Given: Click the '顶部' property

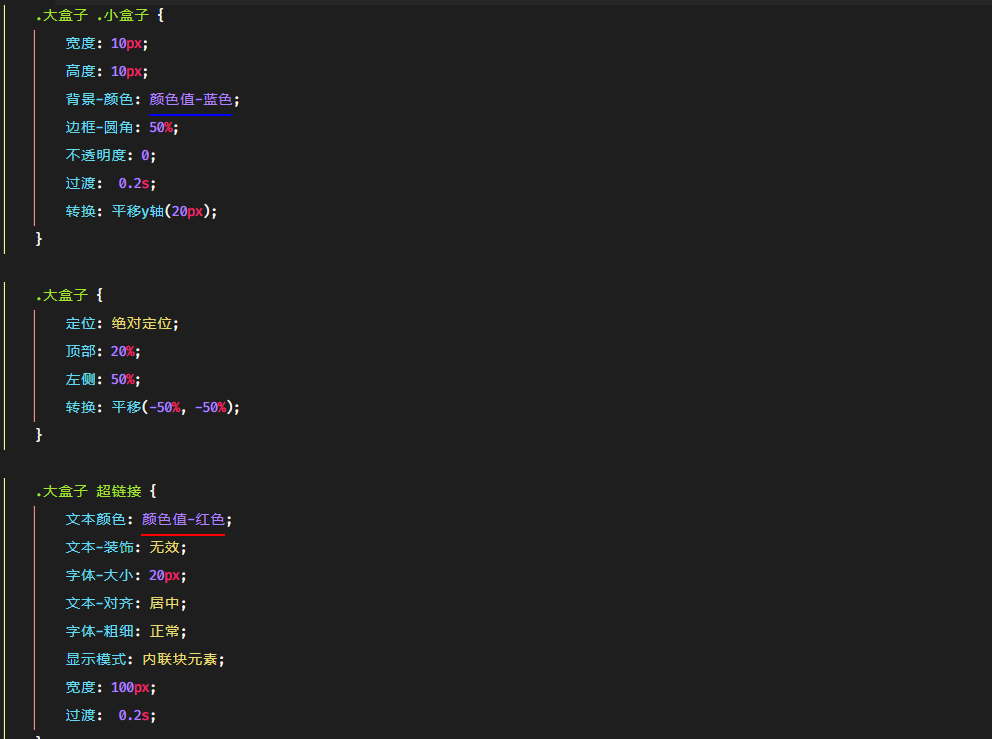Looking at the screenshot, I should pyautogui.click(x=80, y=351).
